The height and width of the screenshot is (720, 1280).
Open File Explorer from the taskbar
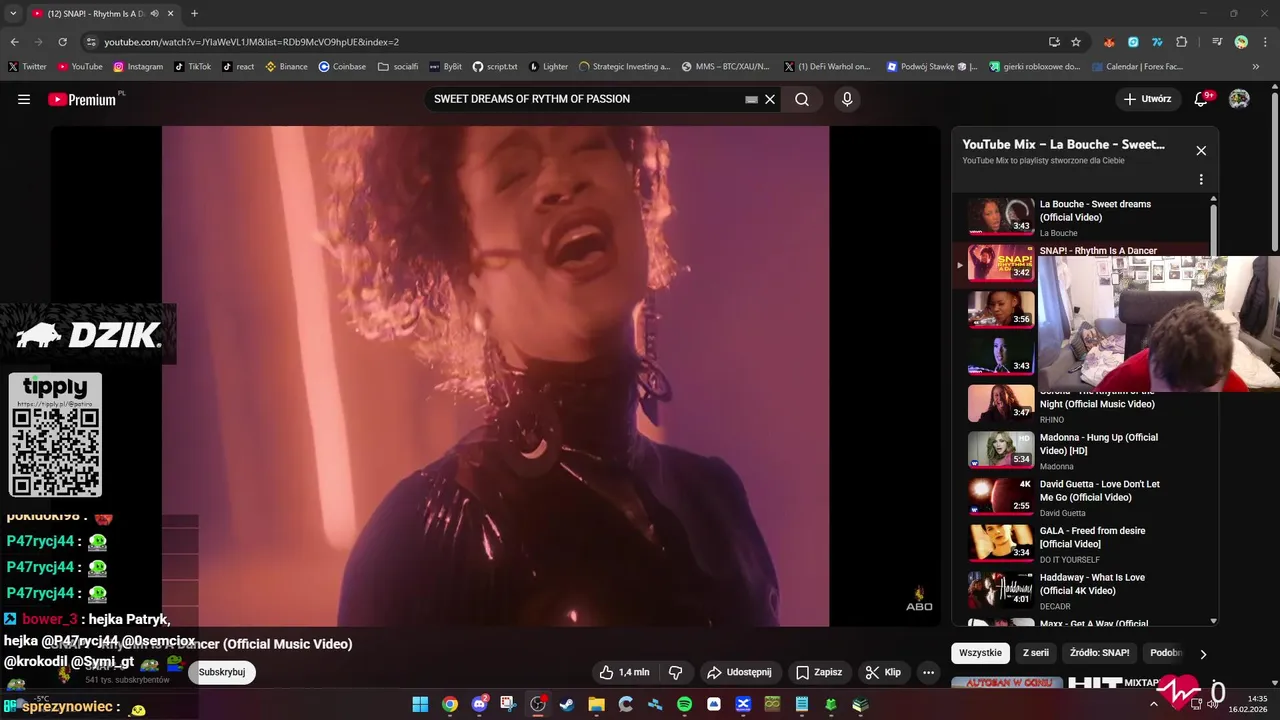[x=596, y=704]
